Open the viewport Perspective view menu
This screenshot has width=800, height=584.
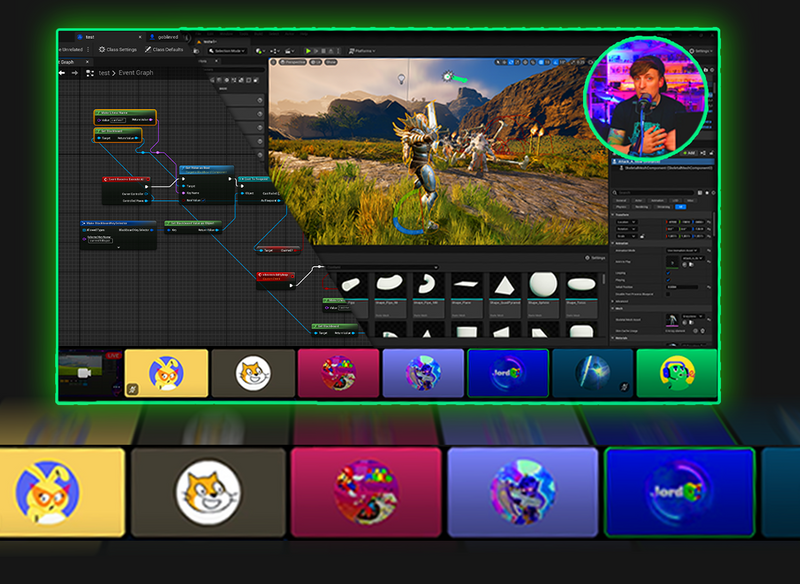(x=293, y=62)
